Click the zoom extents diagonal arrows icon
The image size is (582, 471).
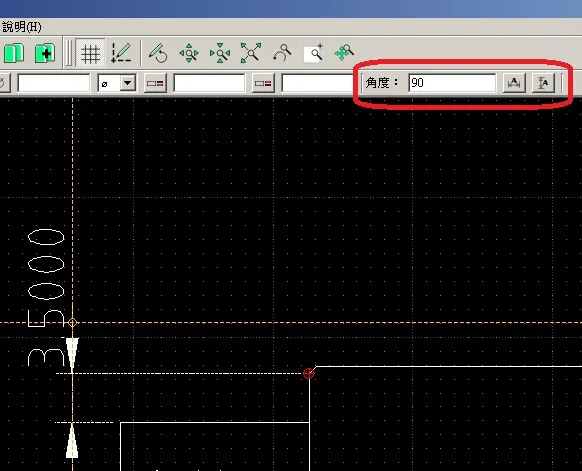pos(251,53)
